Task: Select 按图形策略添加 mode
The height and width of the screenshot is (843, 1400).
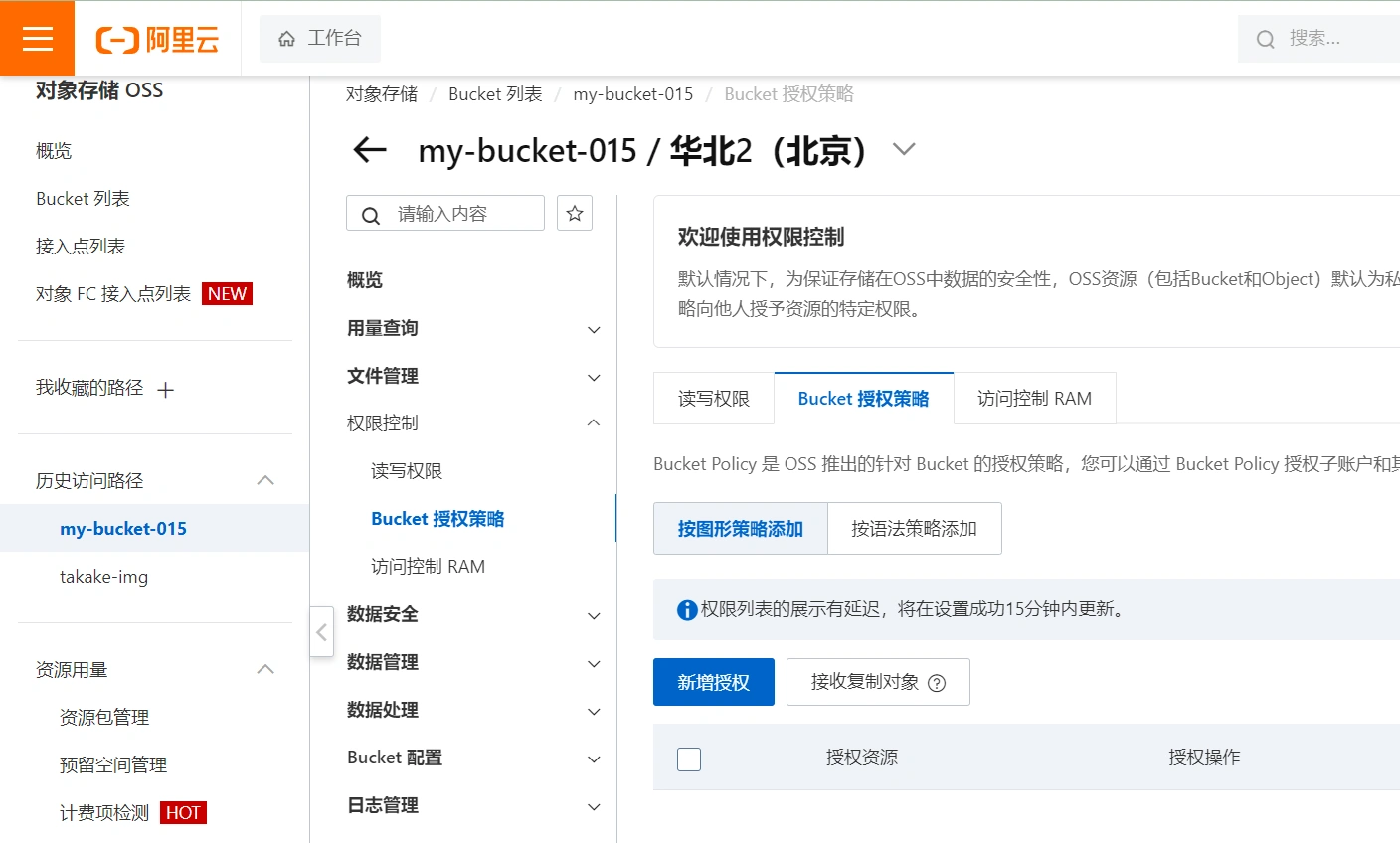Action: coord(740,529)
